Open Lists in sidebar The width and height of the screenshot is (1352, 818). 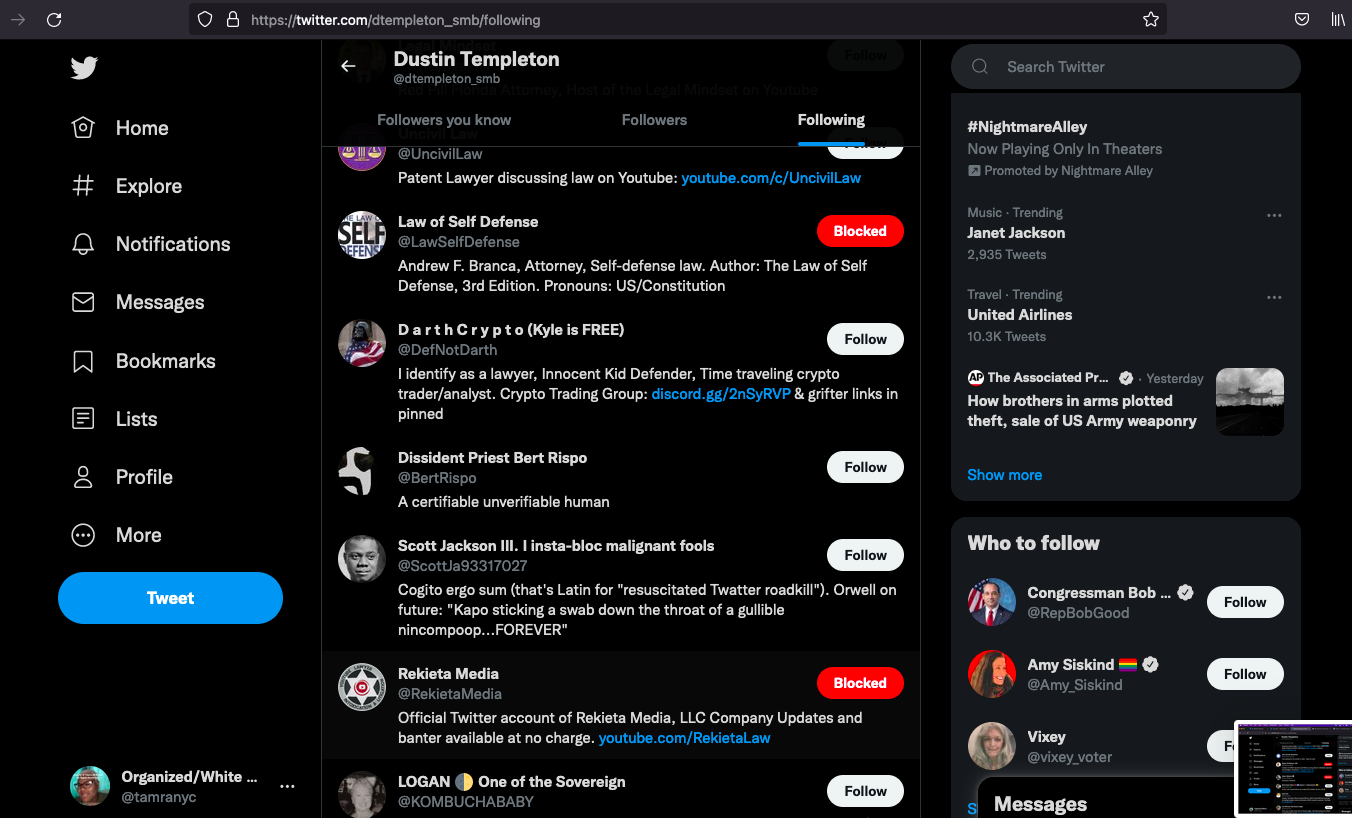136,419
